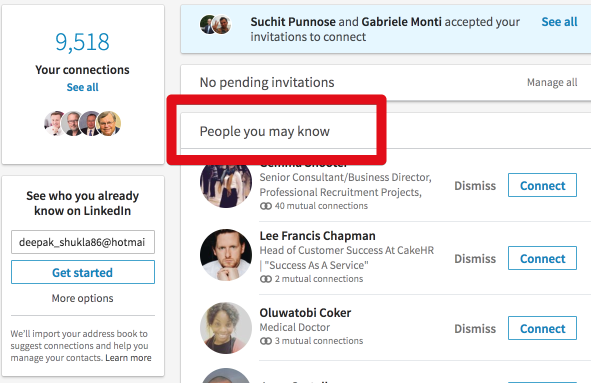Click the mutual connections icon under Oluwatobi Coker

click(266, 341)
